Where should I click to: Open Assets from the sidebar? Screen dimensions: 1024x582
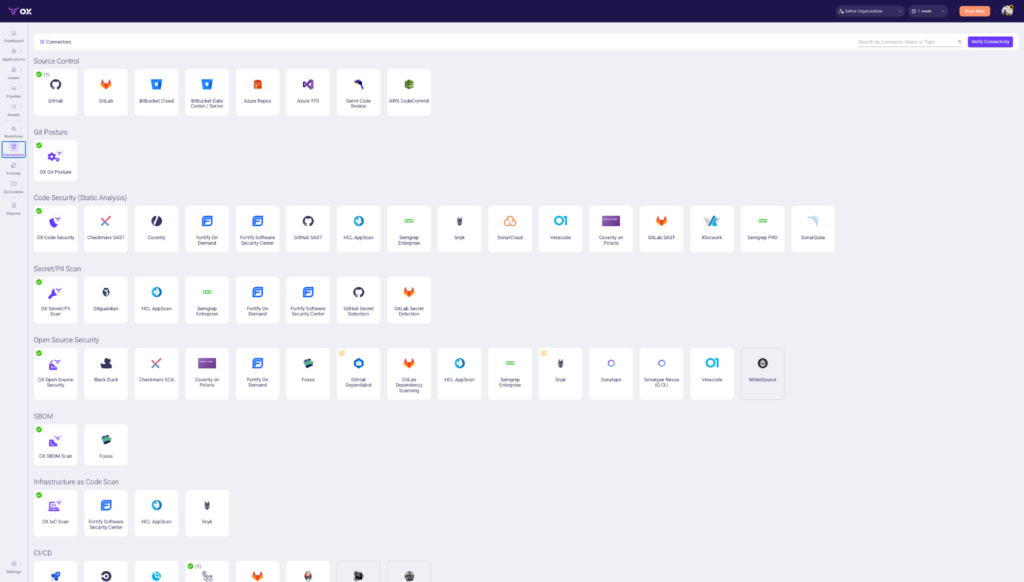coord(14,110)
